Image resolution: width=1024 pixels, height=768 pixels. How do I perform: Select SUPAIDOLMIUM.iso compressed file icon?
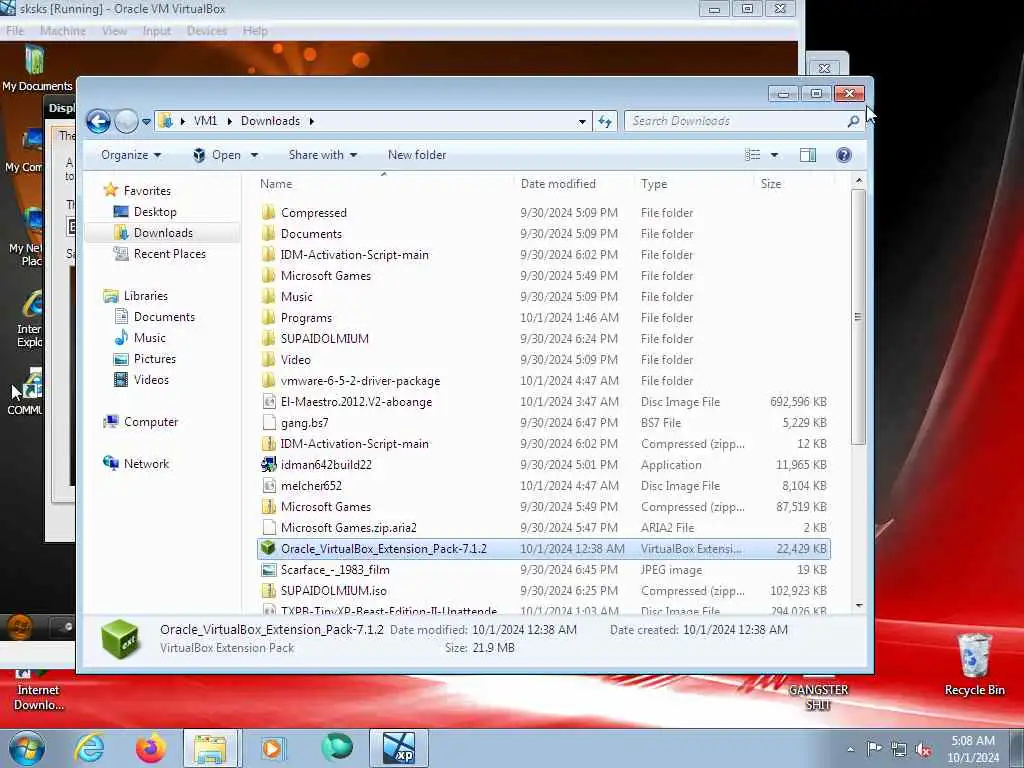click(x=268, y=590)
